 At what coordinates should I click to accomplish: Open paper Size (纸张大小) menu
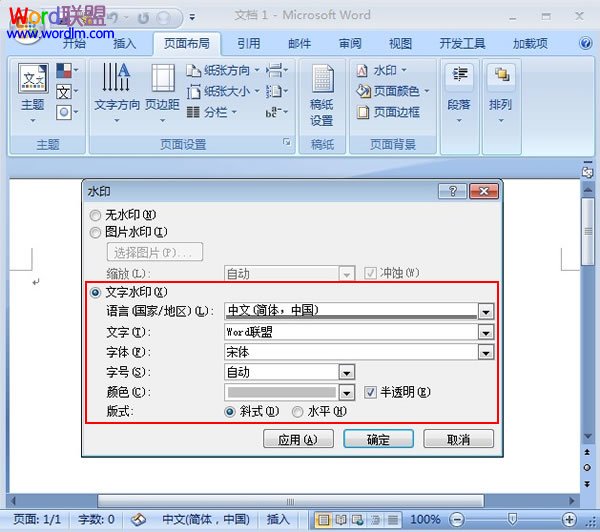223,91
